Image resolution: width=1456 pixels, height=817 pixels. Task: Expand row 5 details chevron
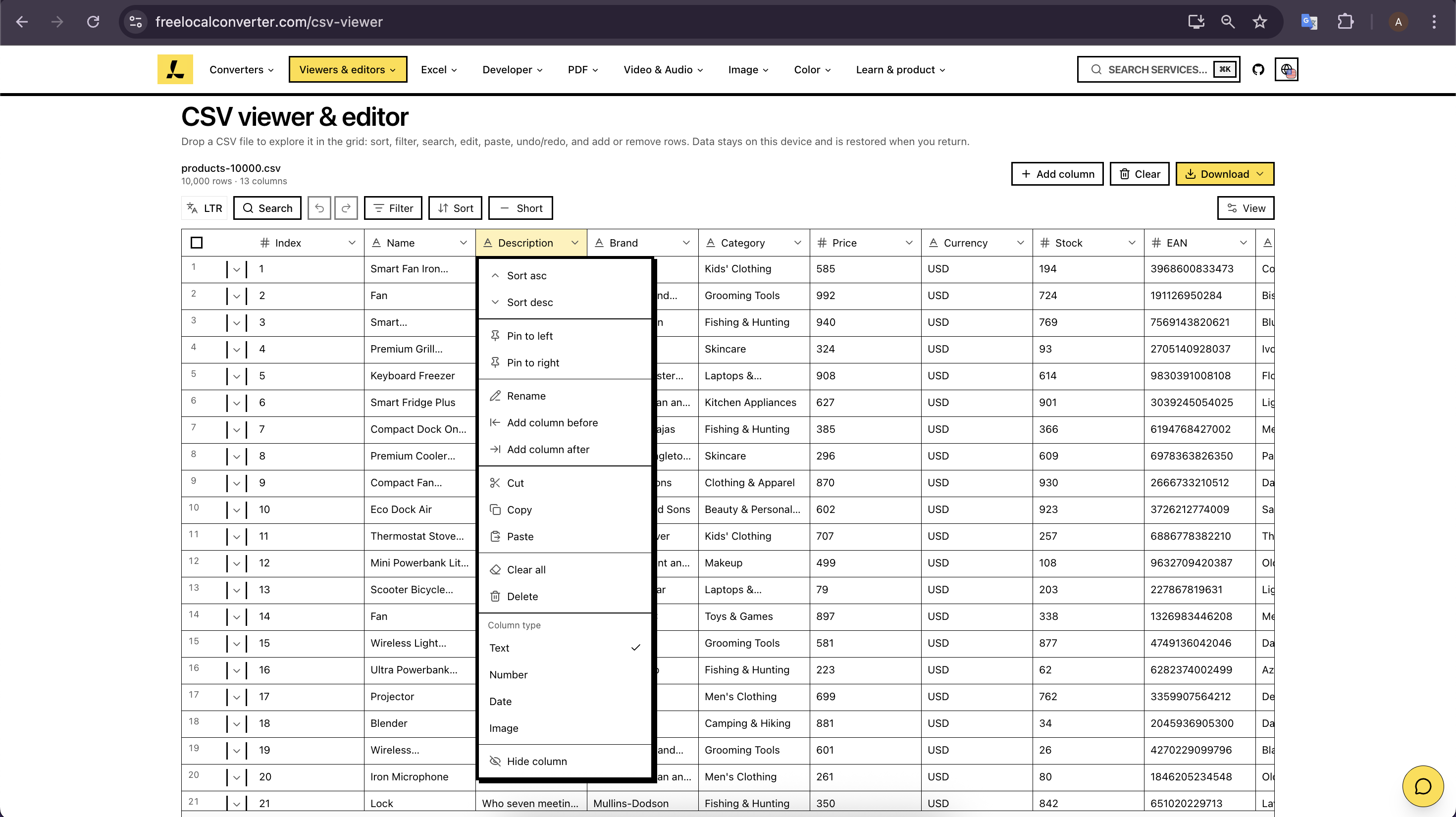click(237, 375)
